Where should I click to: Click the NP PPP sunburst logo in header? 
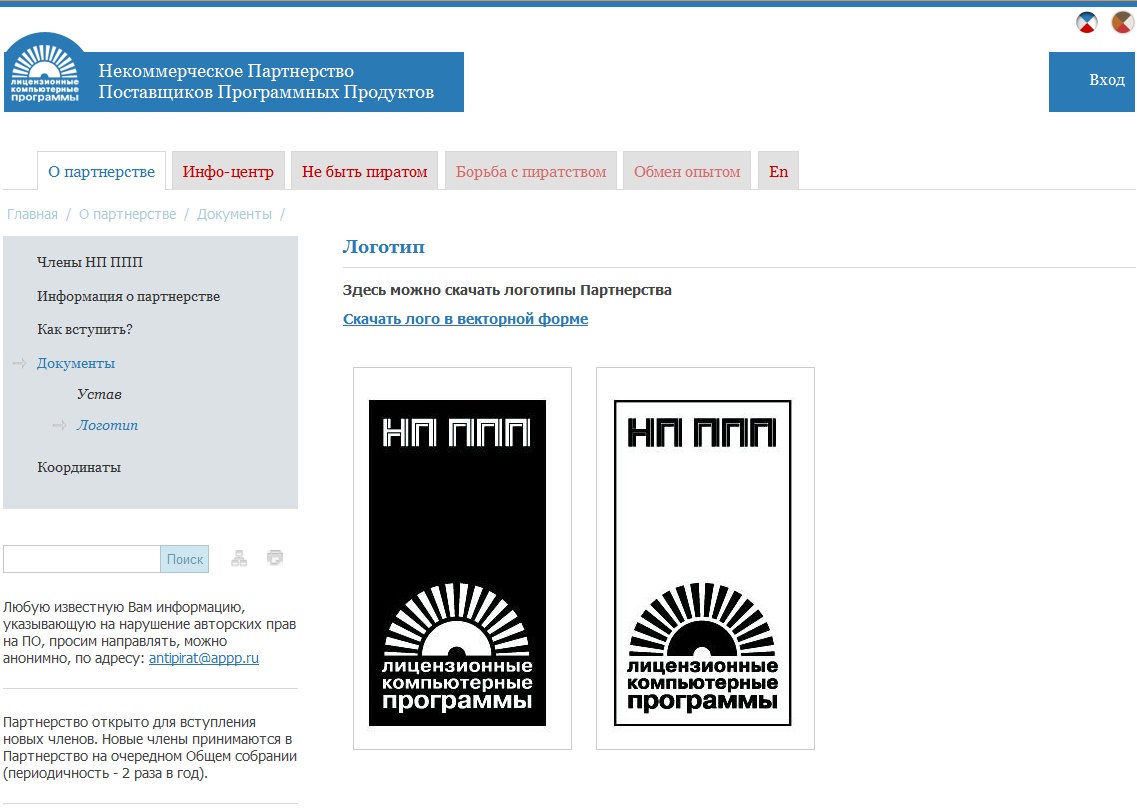tap(45, 72)
